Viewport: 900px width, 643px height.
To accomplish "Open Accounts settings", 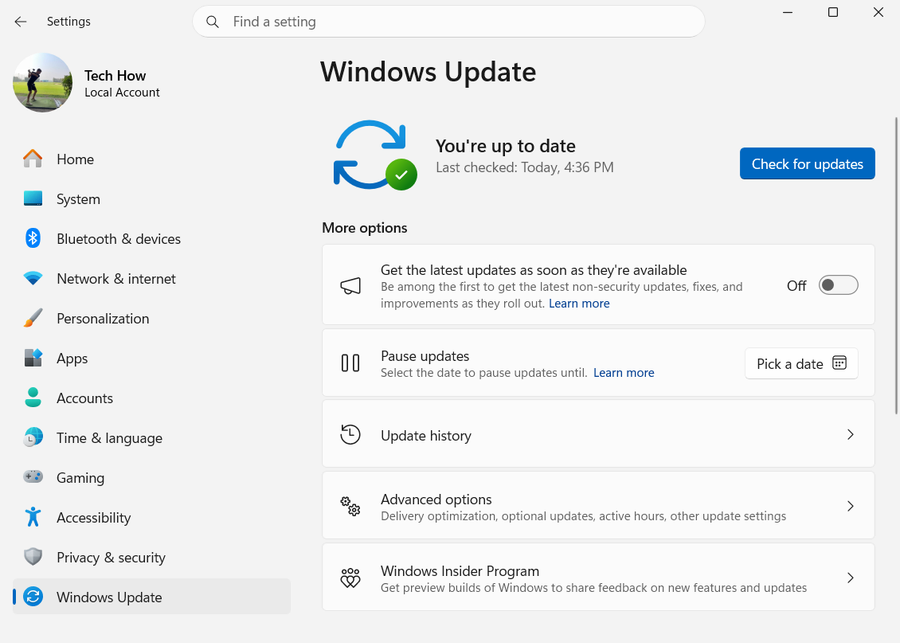I will click(x=152, y=398).
